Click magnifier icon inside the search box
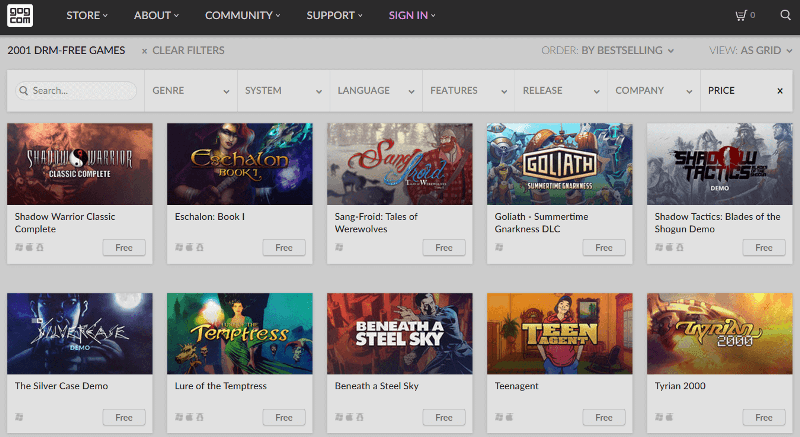The height and width of the screenshot is (437, 800). coord(23,91)
